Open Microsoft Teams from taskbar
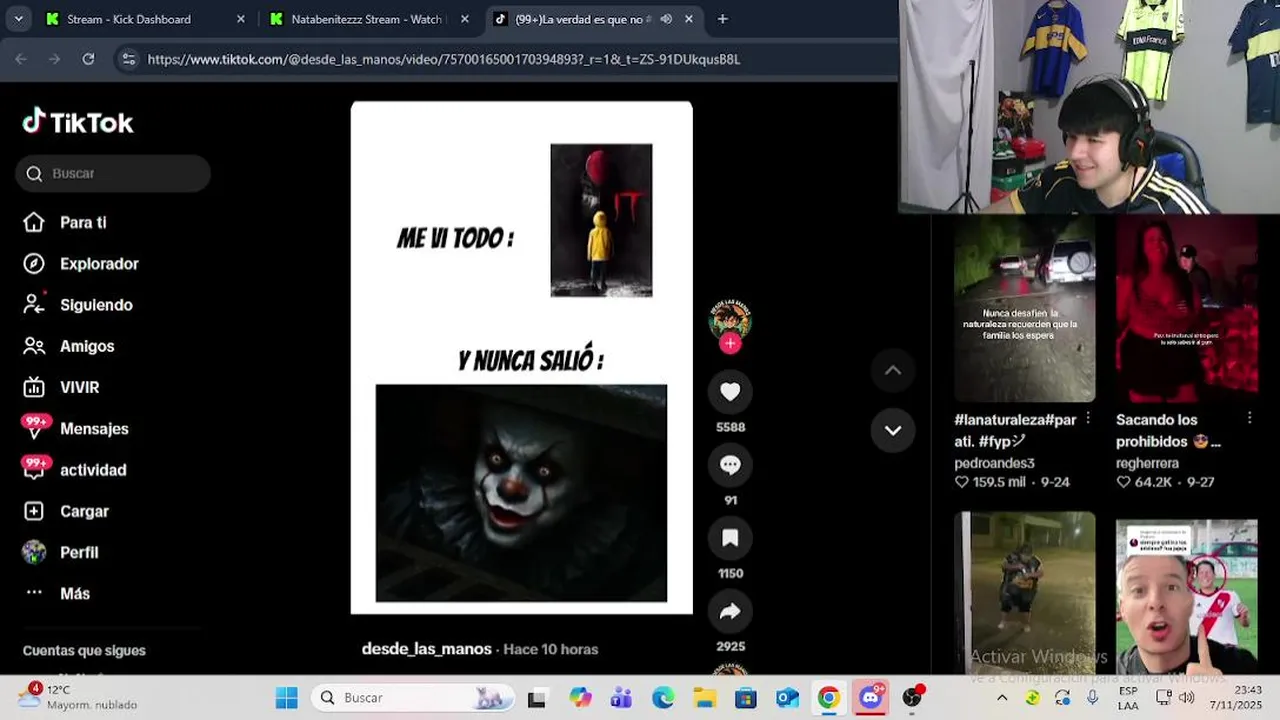Image resolution: width=1280 pixels, height=720 pixels. [x=621, y=697]
